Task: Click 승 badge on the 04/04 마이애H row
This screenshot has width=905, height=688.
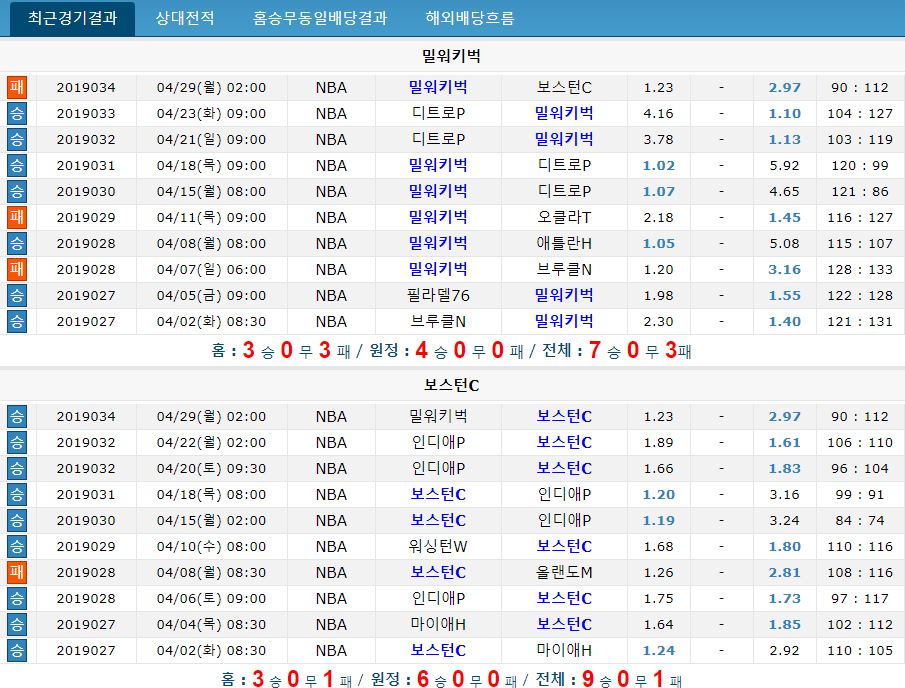Action: (17, 624)
